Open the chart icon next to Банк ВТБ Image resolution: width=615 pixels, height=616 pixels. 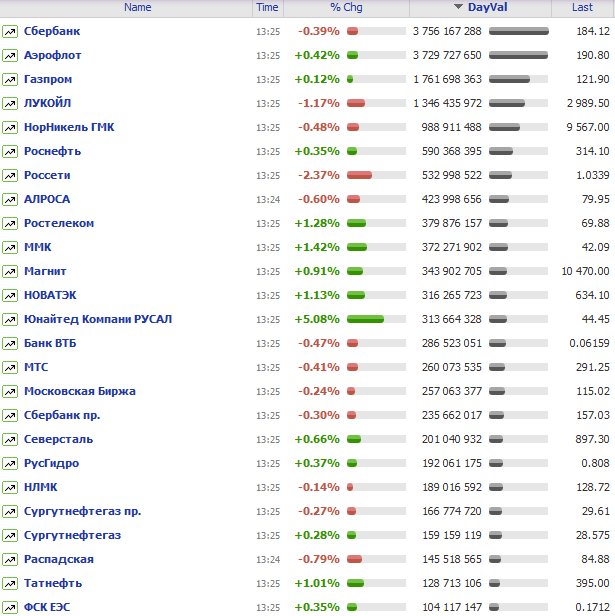tap(10, 343)
